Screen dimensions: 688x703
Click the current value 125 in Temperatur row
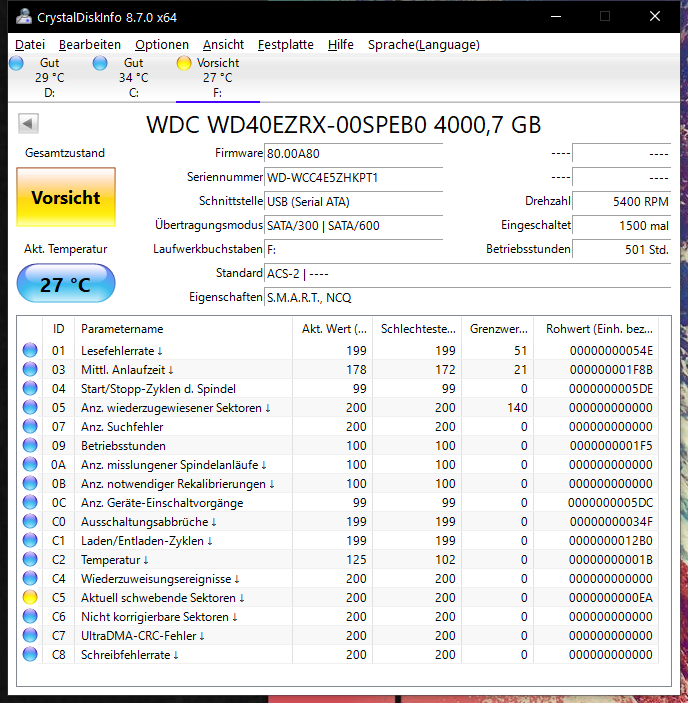[x=356, y=560]
